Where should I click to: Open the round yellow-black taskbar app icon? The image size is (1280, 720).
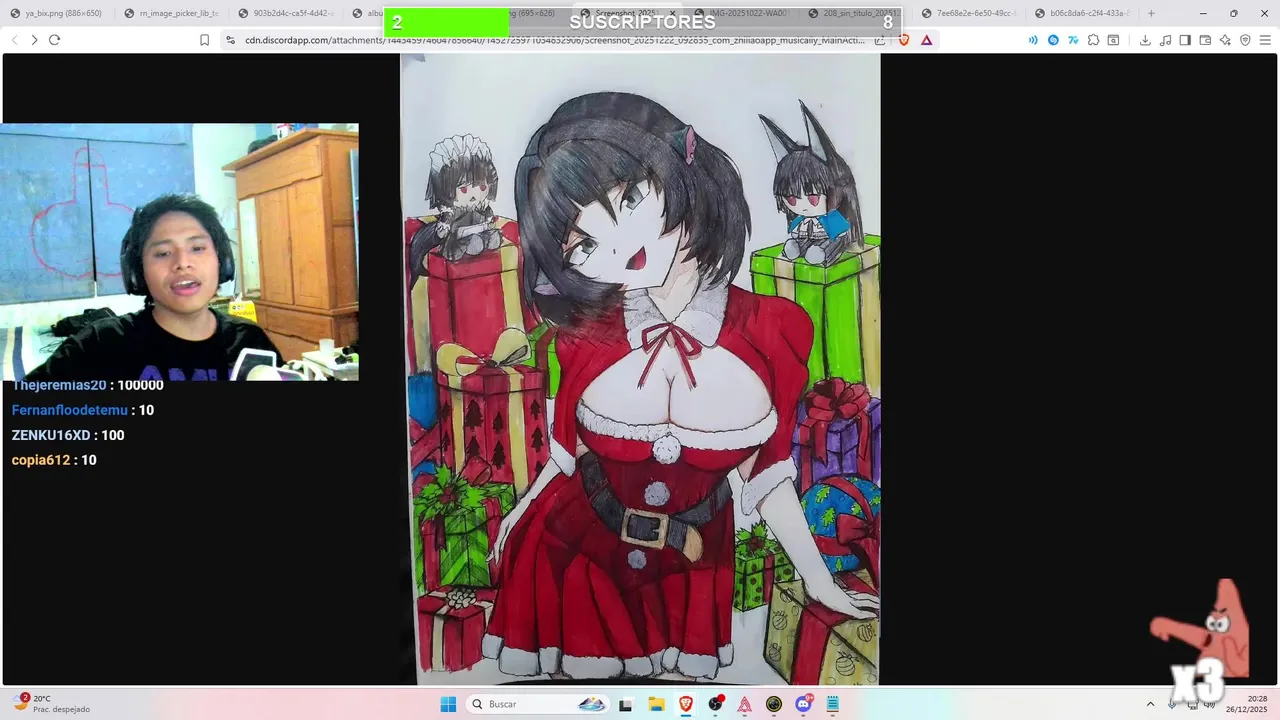[x=774, y=704]
